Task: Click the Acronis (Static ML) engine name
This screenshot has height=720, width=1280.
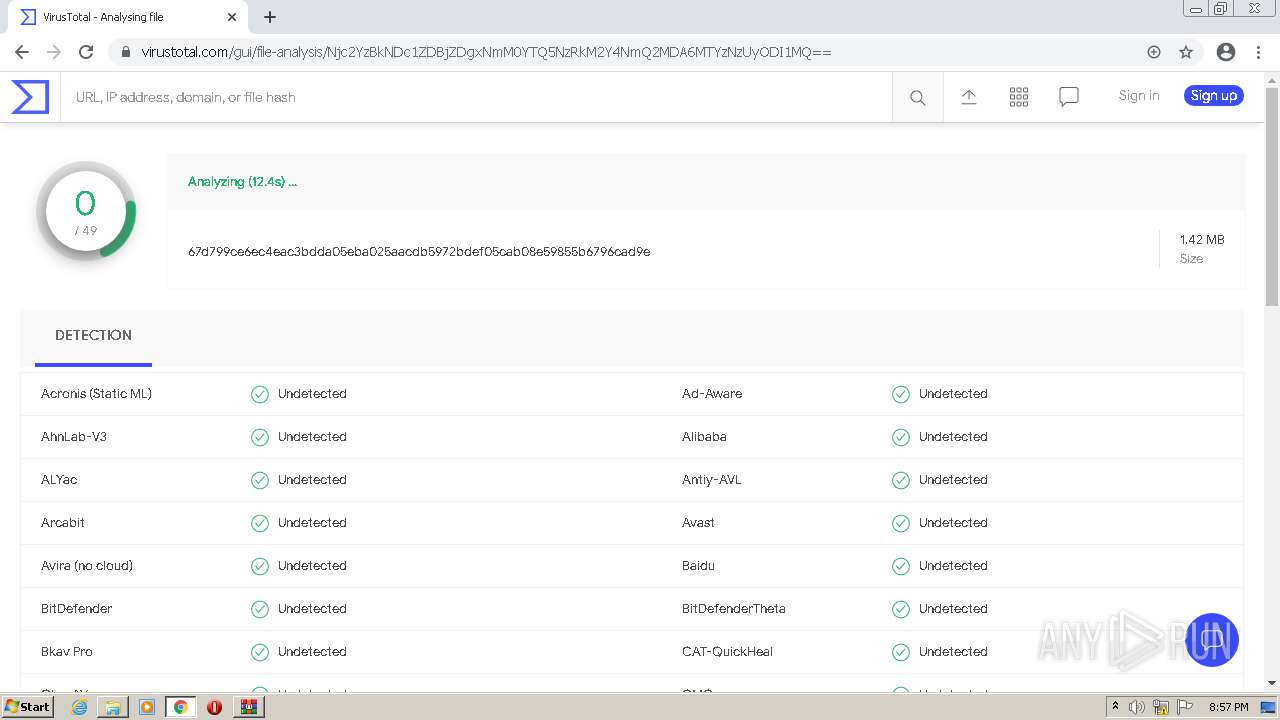Action: point(96,394)
